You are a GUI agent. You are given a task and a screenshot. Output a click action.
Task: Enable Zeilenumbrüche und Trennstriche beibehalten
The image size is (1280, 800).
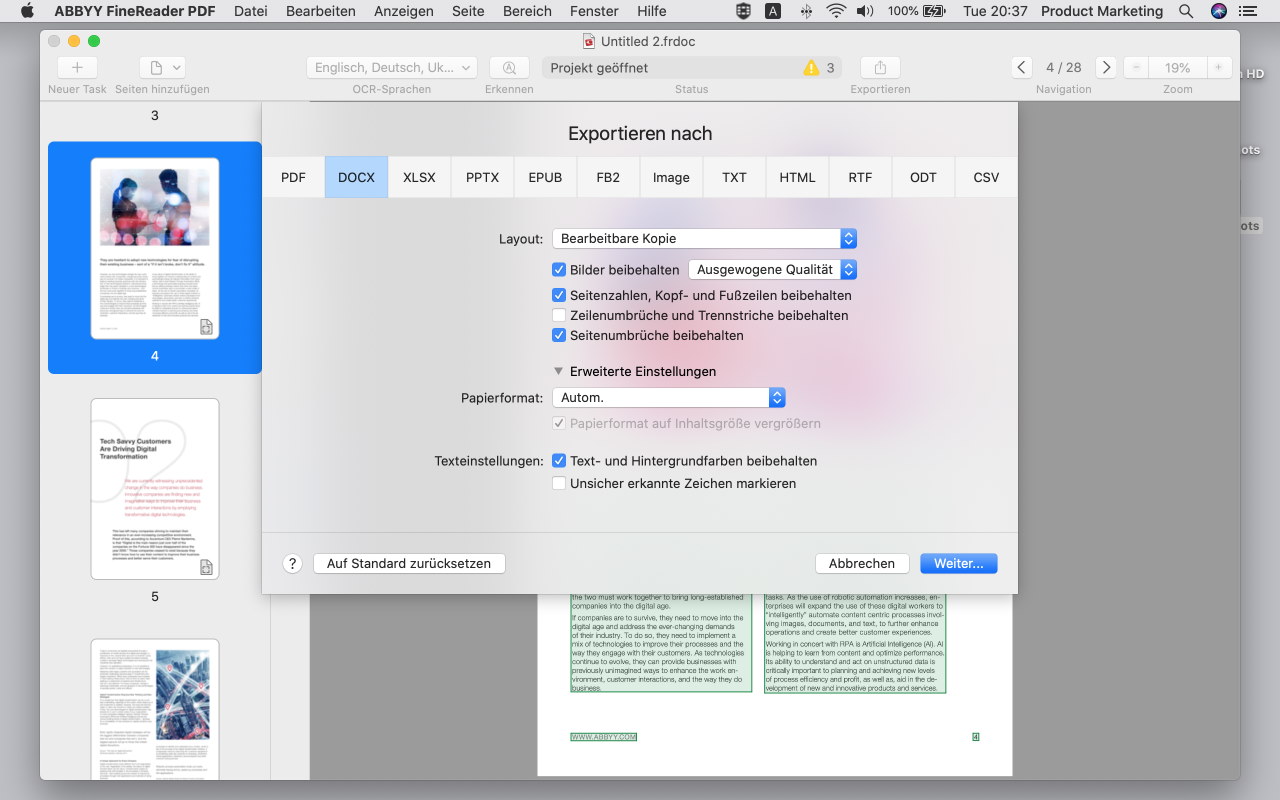coord(559,316)
